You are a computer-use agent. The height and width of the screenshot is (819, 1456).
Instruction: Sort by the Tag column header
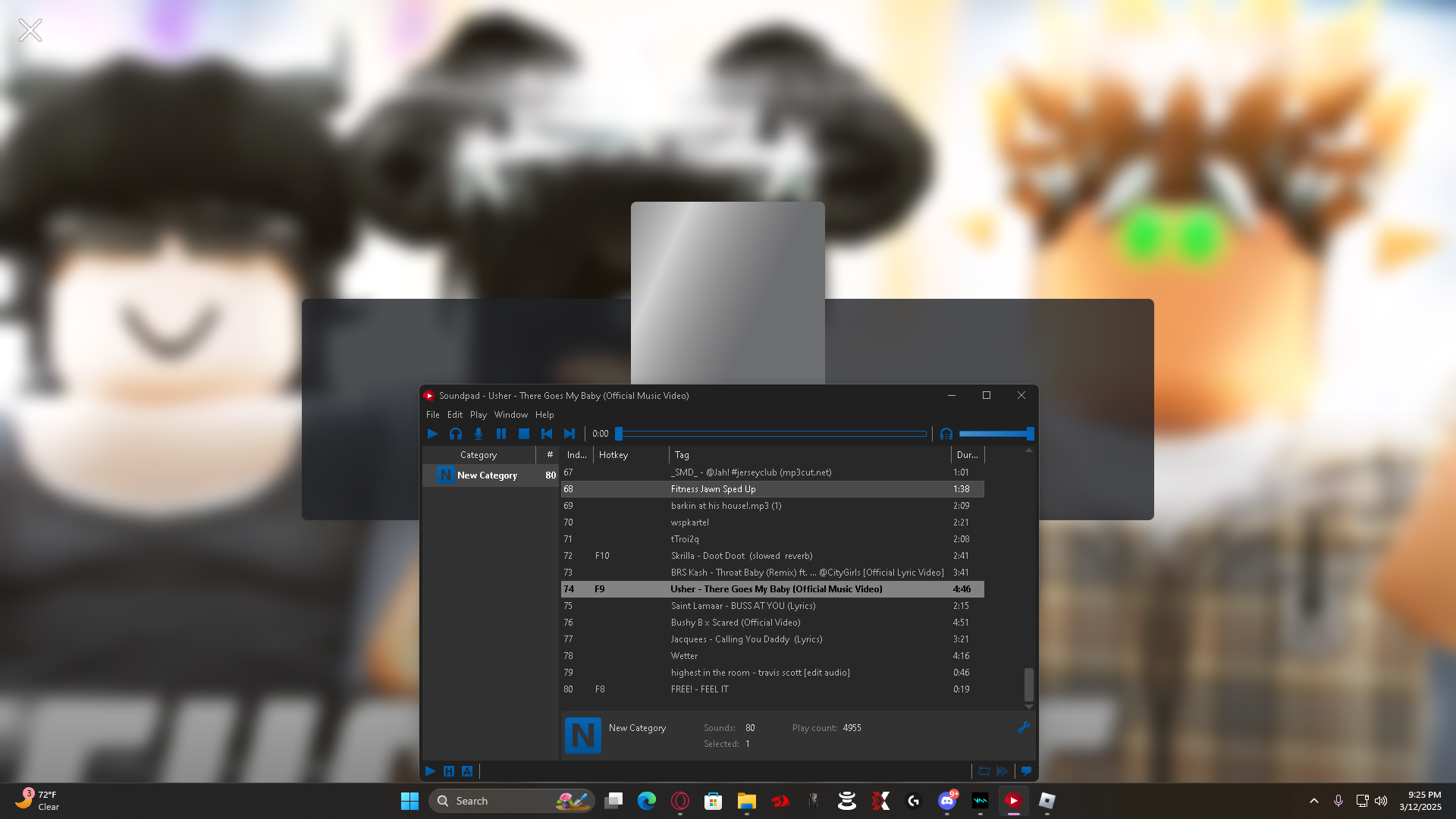[810, 455]
